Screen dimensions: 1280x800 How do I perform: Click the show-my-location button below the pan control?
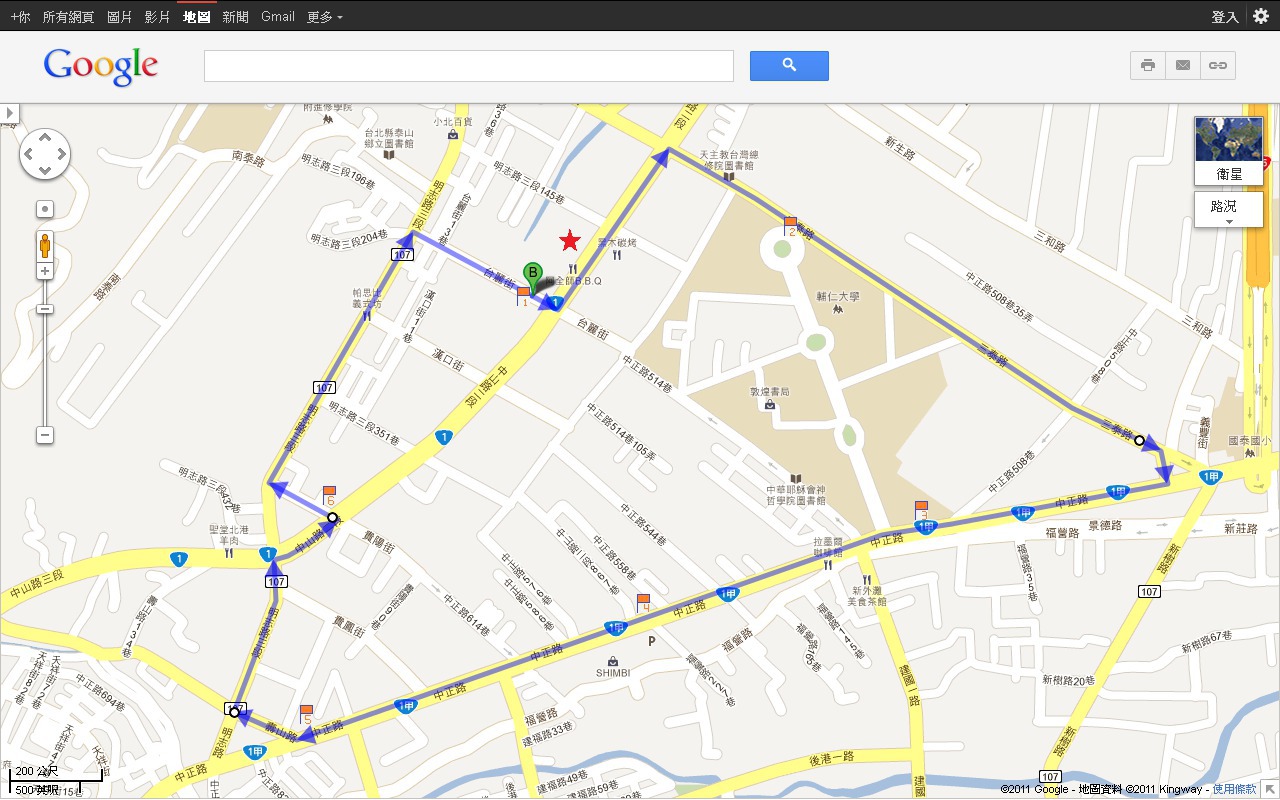[45, 210]
